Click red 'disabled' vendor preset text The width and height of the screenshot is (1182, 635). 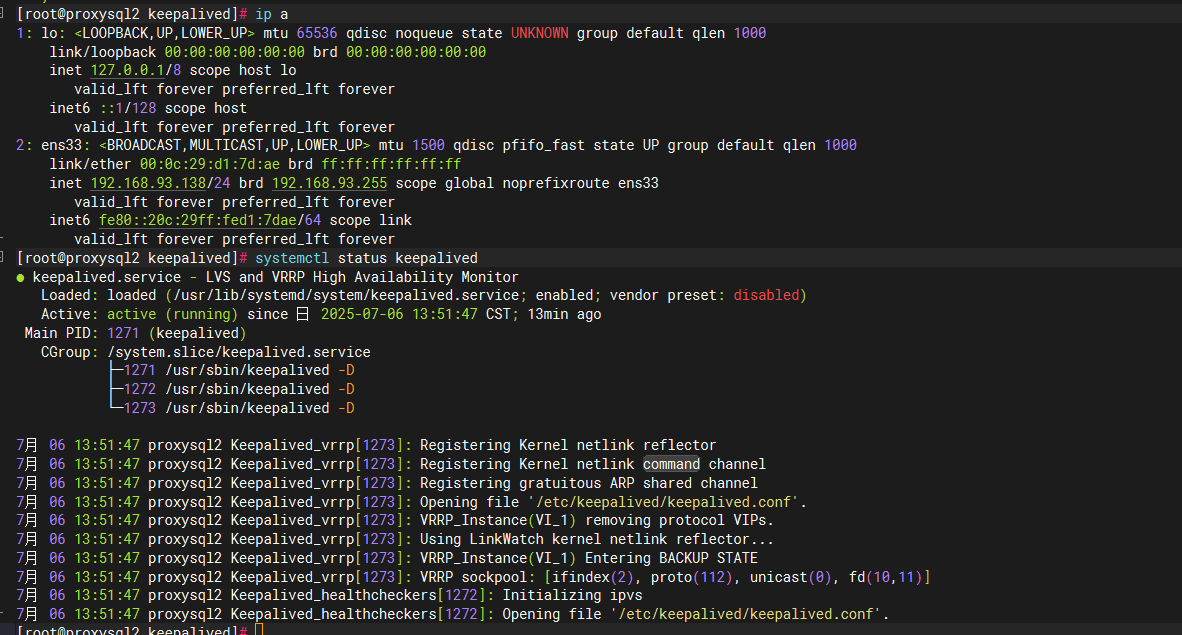tap(766, 295)
